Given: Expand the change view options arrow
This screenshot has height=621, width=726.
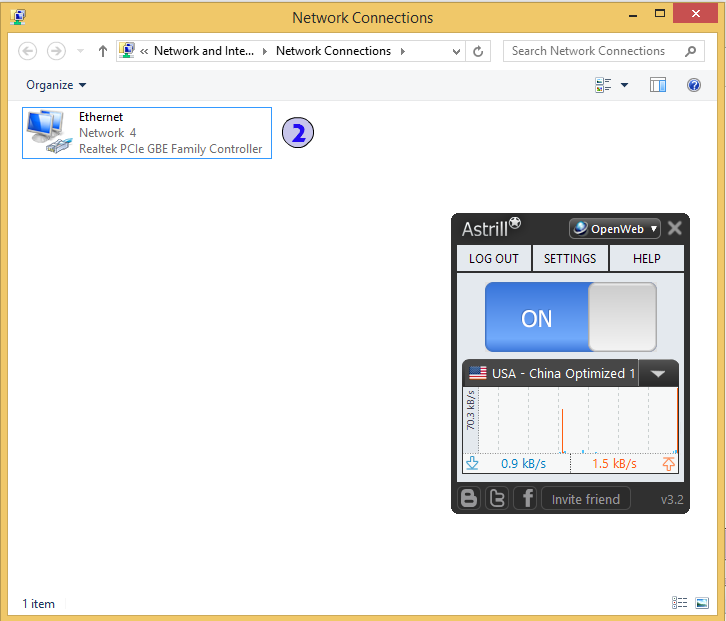Looking at the screenshot, I should tap(625, 85).
